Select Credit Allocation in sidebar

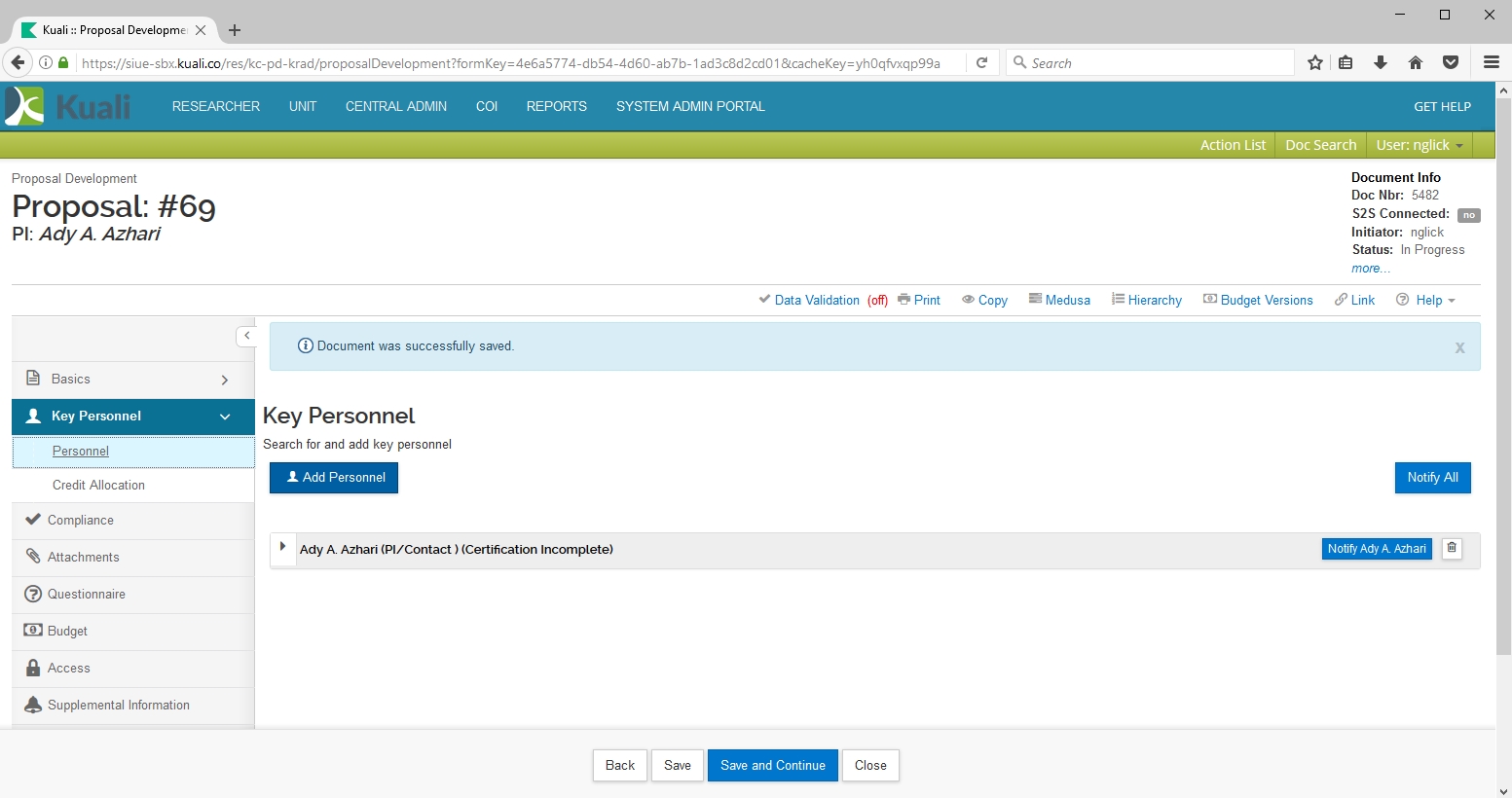point(98,485)
